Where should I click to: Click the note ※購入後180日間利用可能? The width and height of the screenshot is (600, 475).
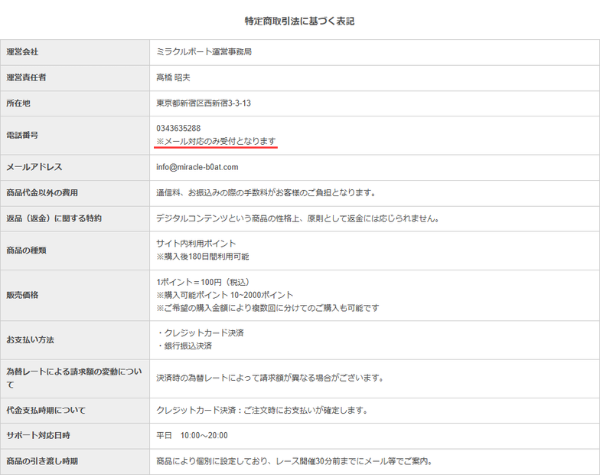[x=203, y=256]
